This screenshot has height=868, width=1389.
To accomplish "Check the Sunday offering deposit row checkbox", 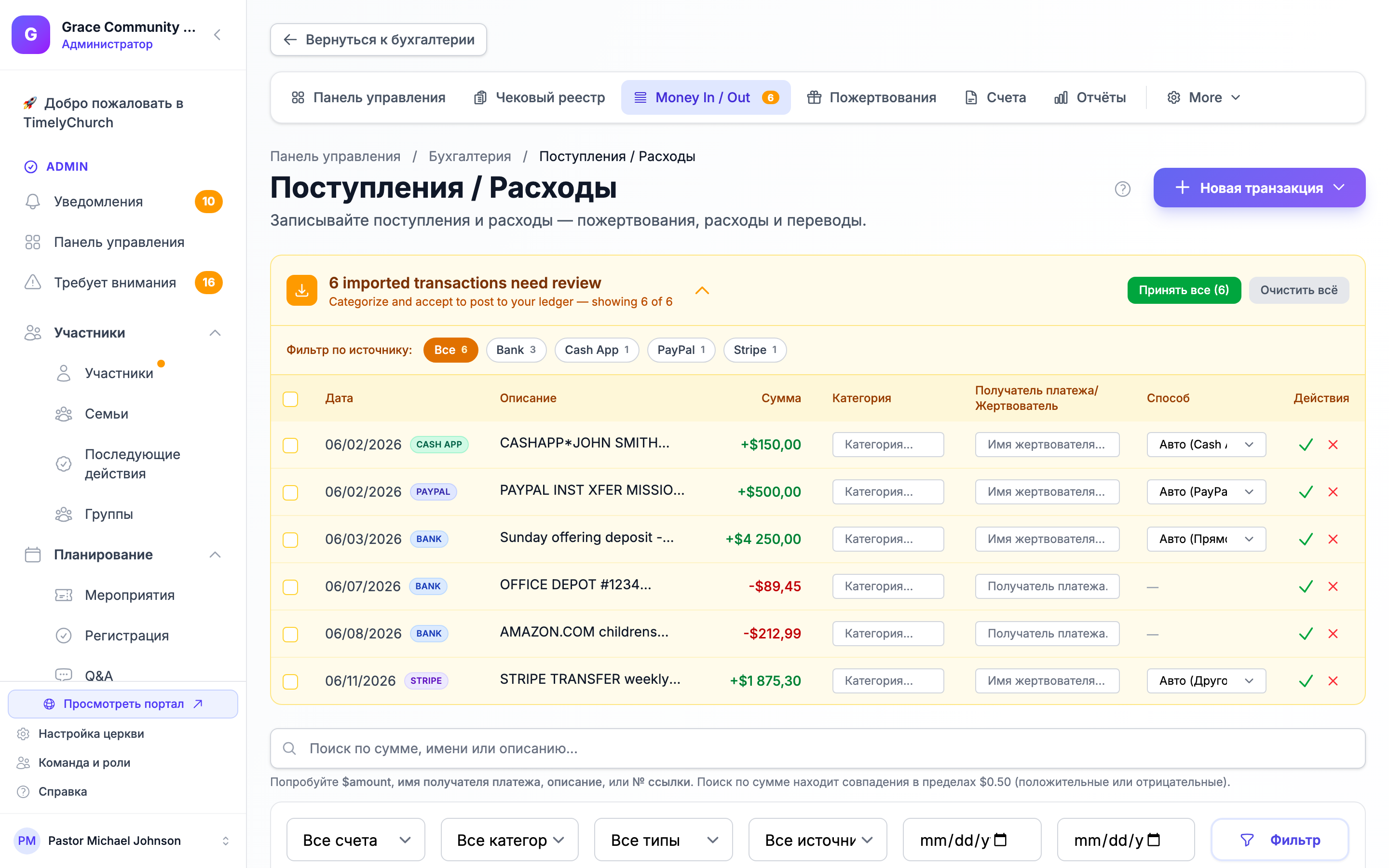I will (x=290, y=540).
